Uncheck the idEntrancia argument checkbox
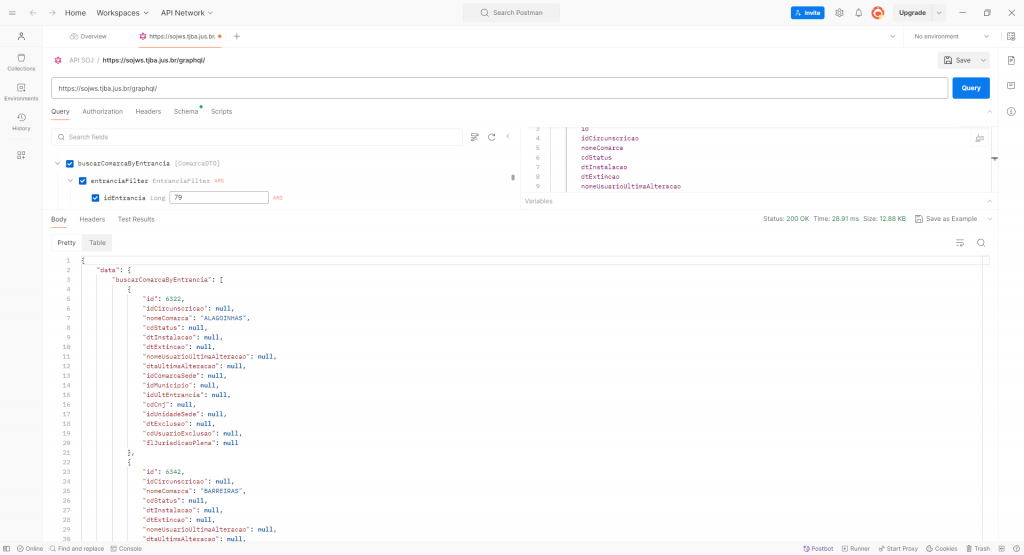 pyautogui.click(x=96, y=198)
